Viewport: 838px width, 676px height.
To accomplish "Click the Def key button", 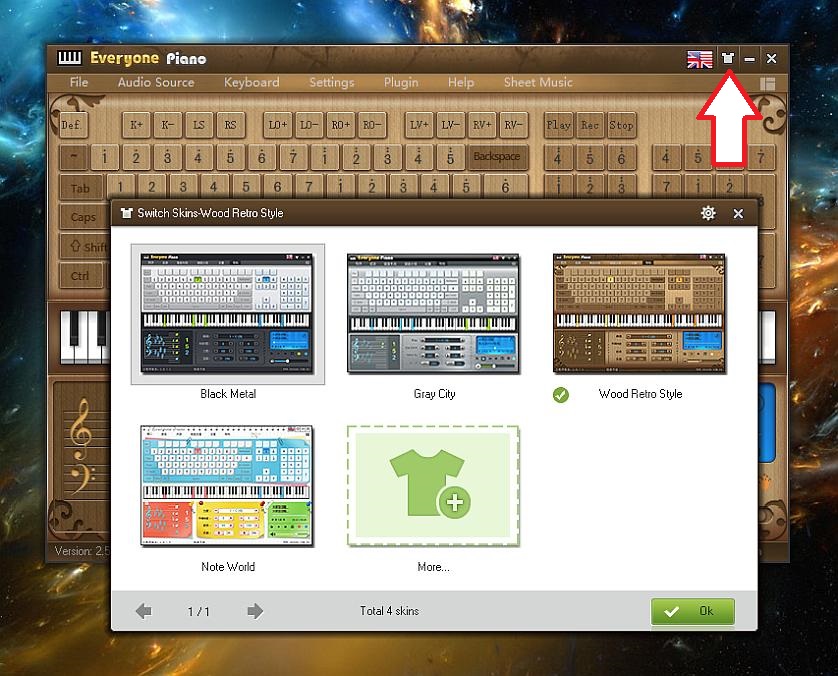I will pyautogui.click(x=73, y=125).
